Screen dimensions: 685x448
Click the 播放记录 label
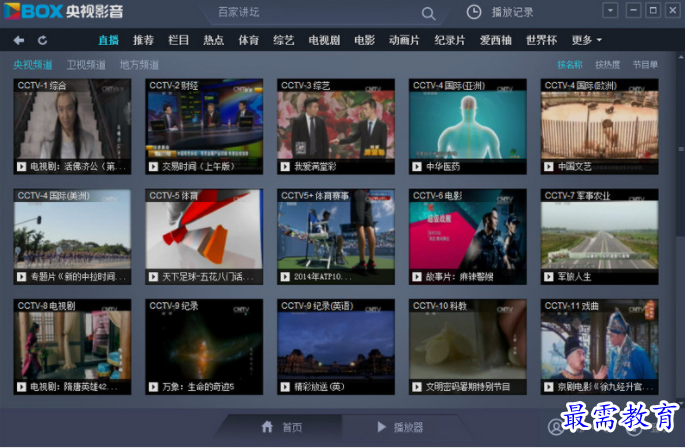tap(512, 13)
